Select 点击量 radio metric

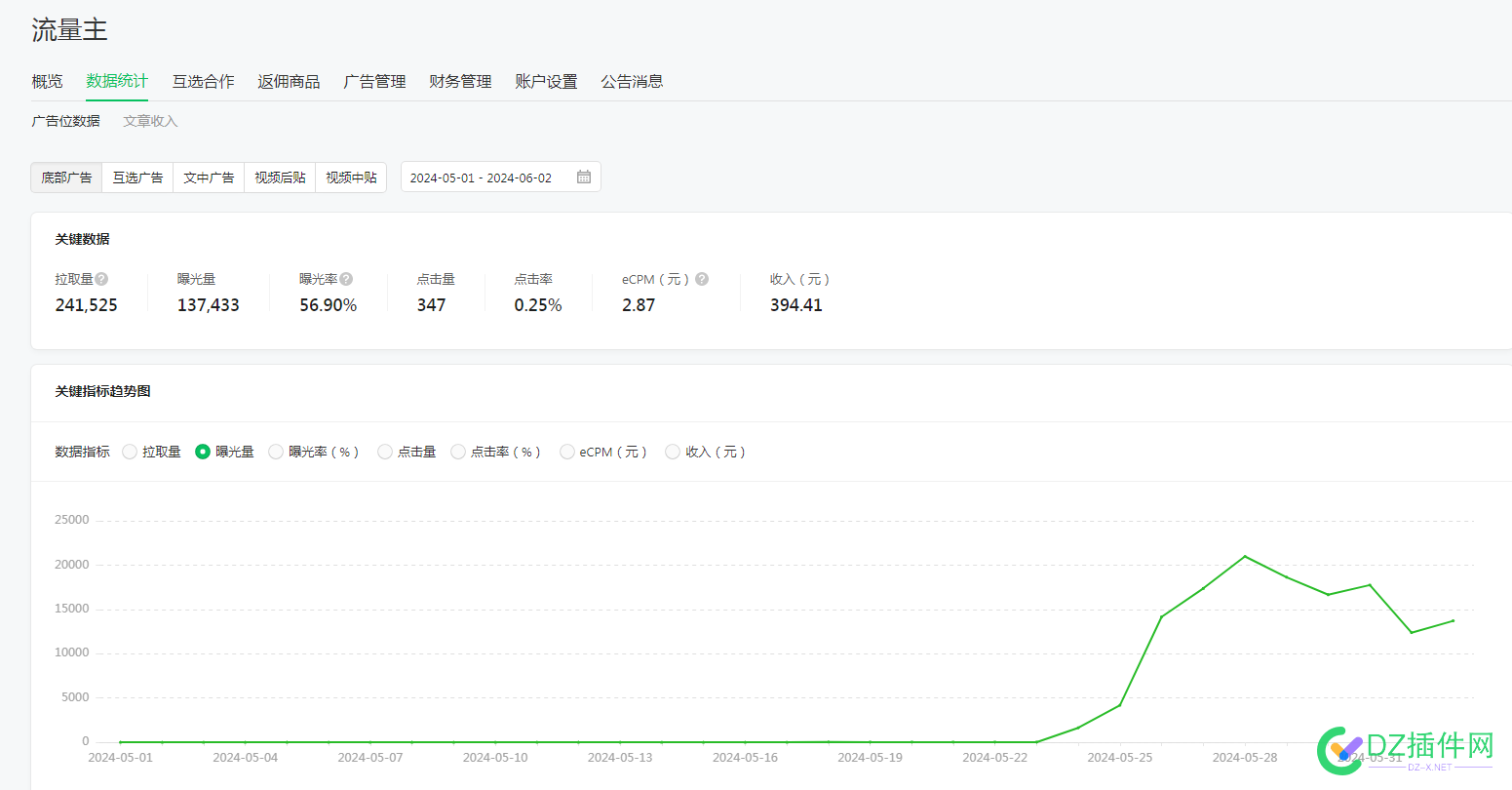[385, 452]
